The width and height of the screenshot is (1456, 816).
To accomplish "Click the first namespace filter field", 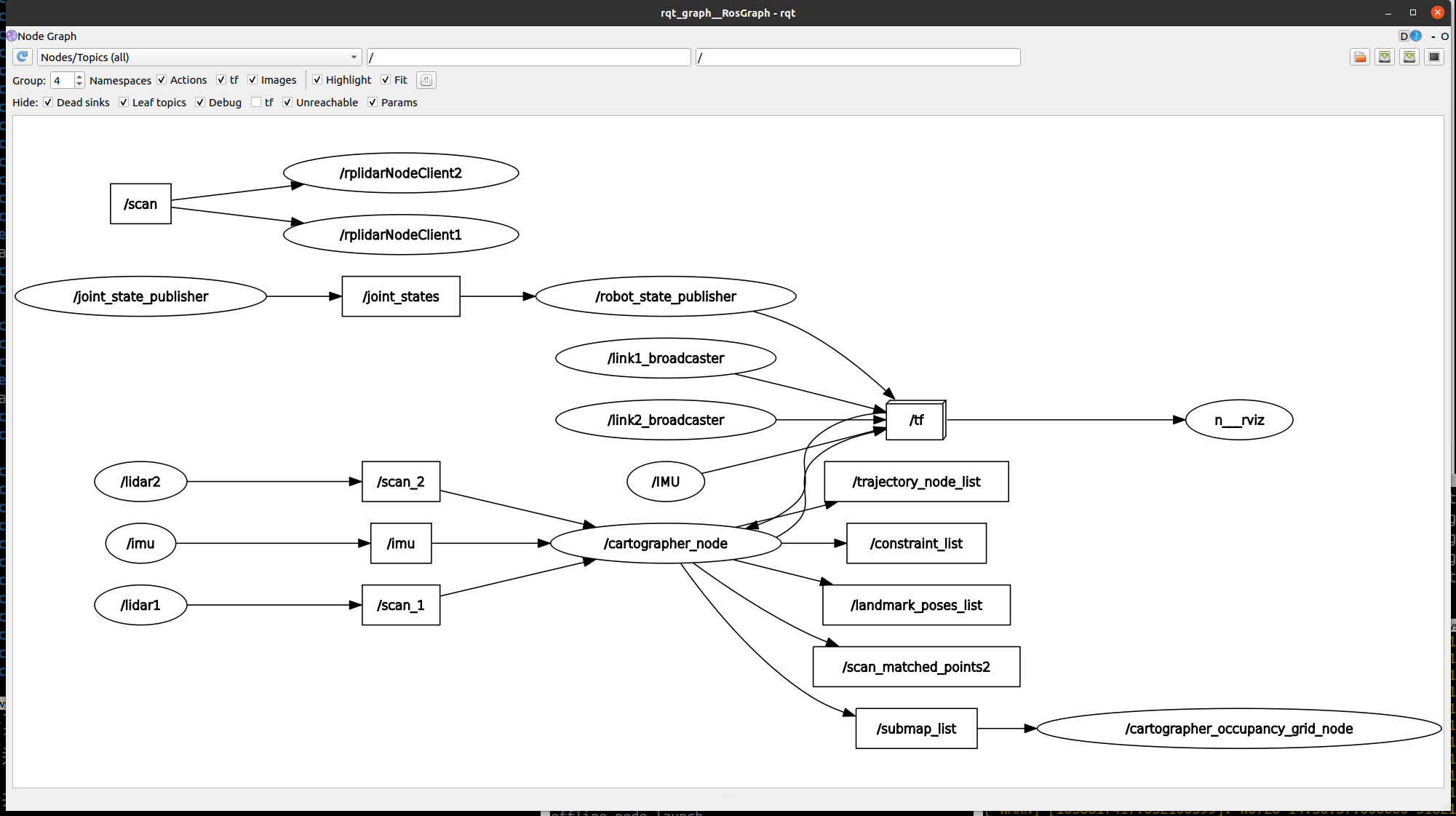I will click(x=529, y=57).
